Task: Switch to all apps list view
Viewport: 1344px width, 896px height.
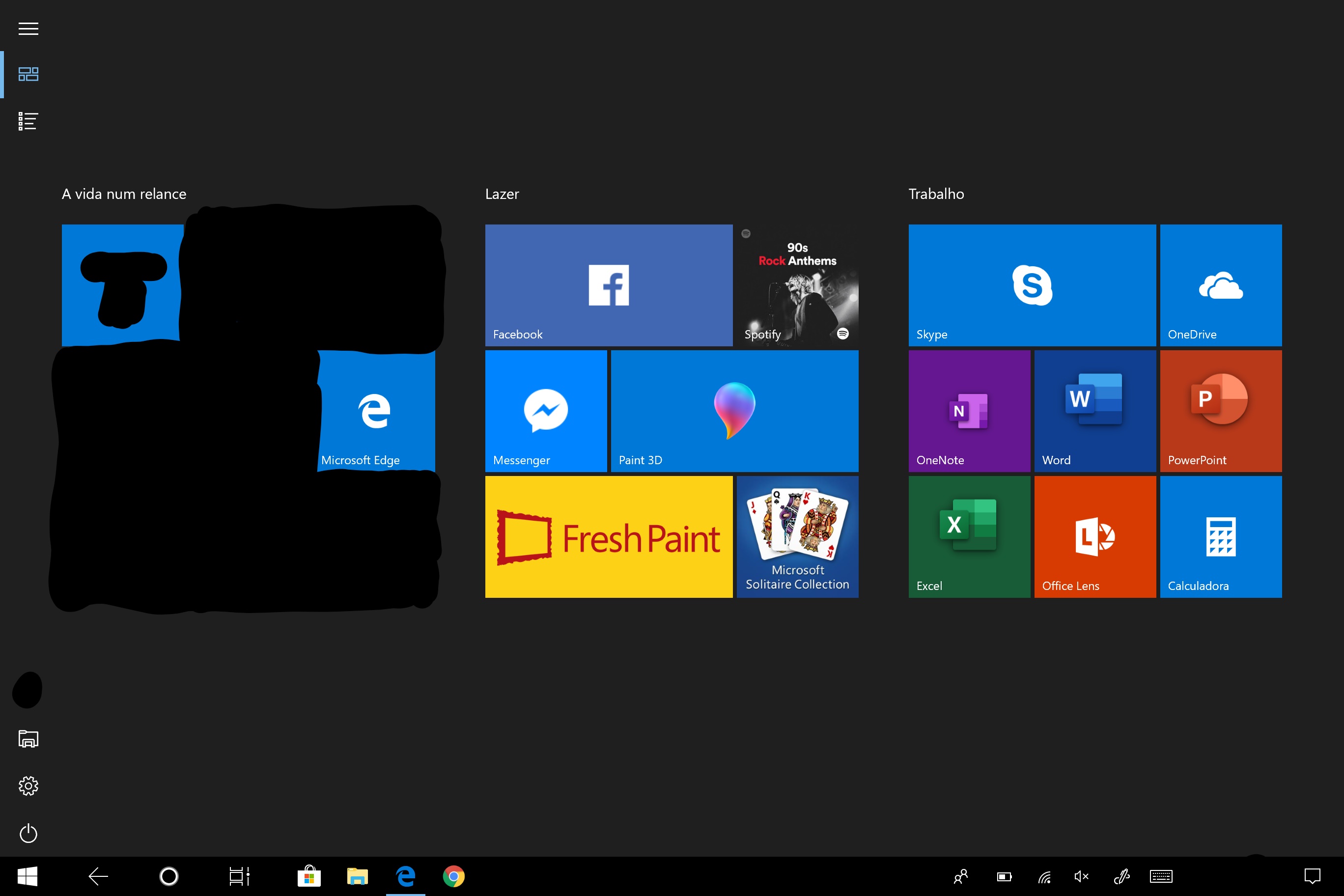Action: coord(28,121)
